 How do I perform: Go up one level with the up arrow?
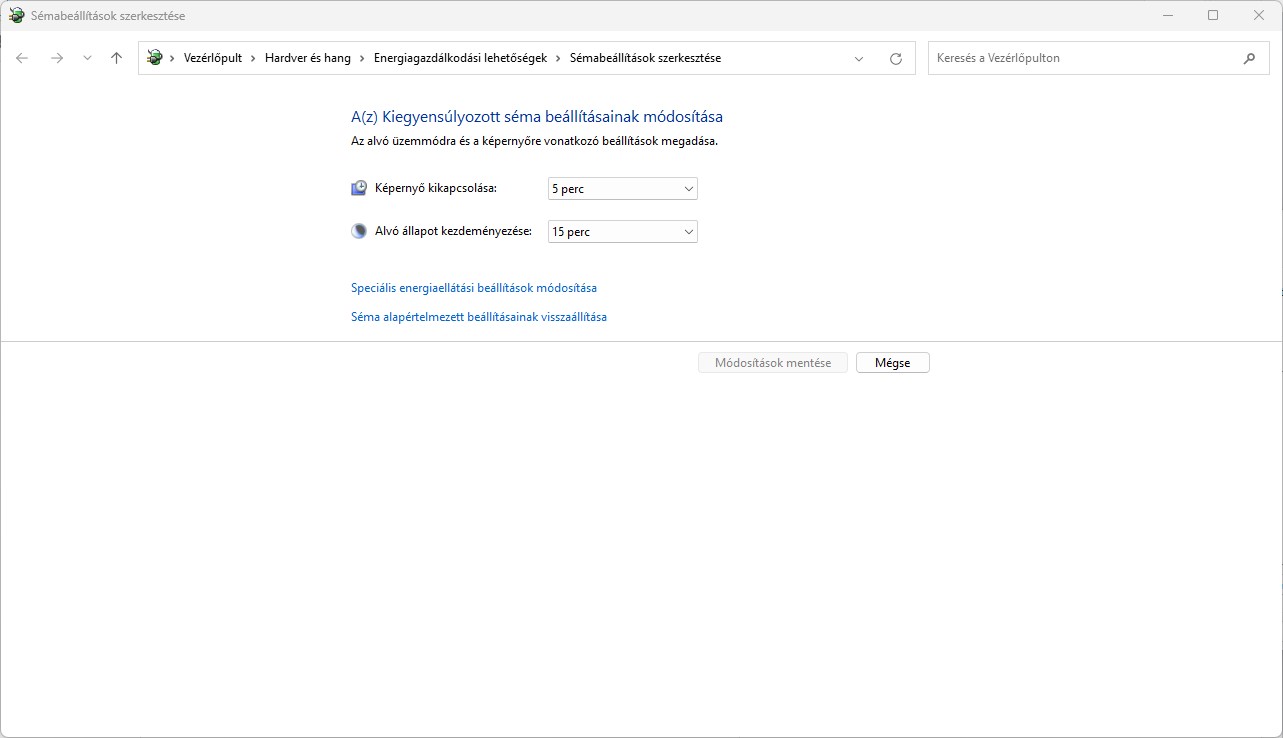116,58
